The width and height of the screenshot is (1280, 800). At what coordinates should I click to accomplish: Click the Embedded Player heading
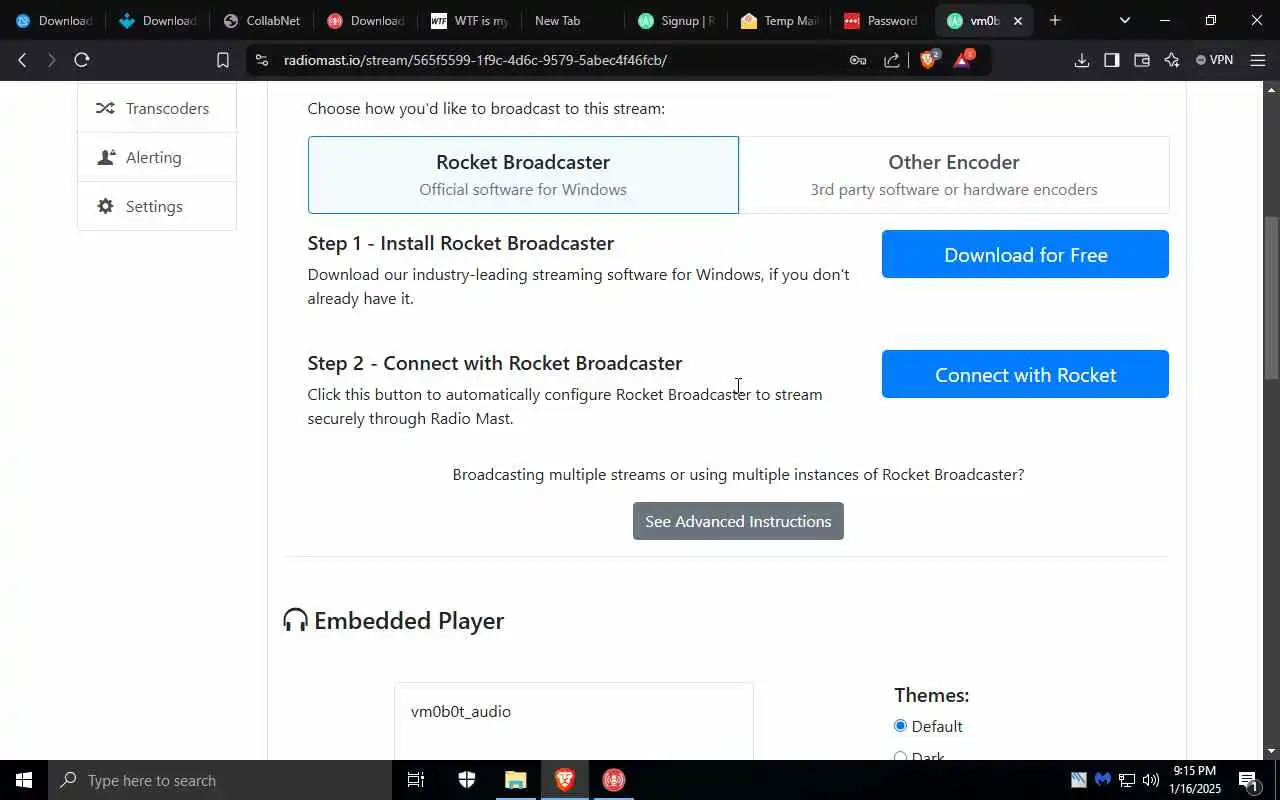[409, 620]
